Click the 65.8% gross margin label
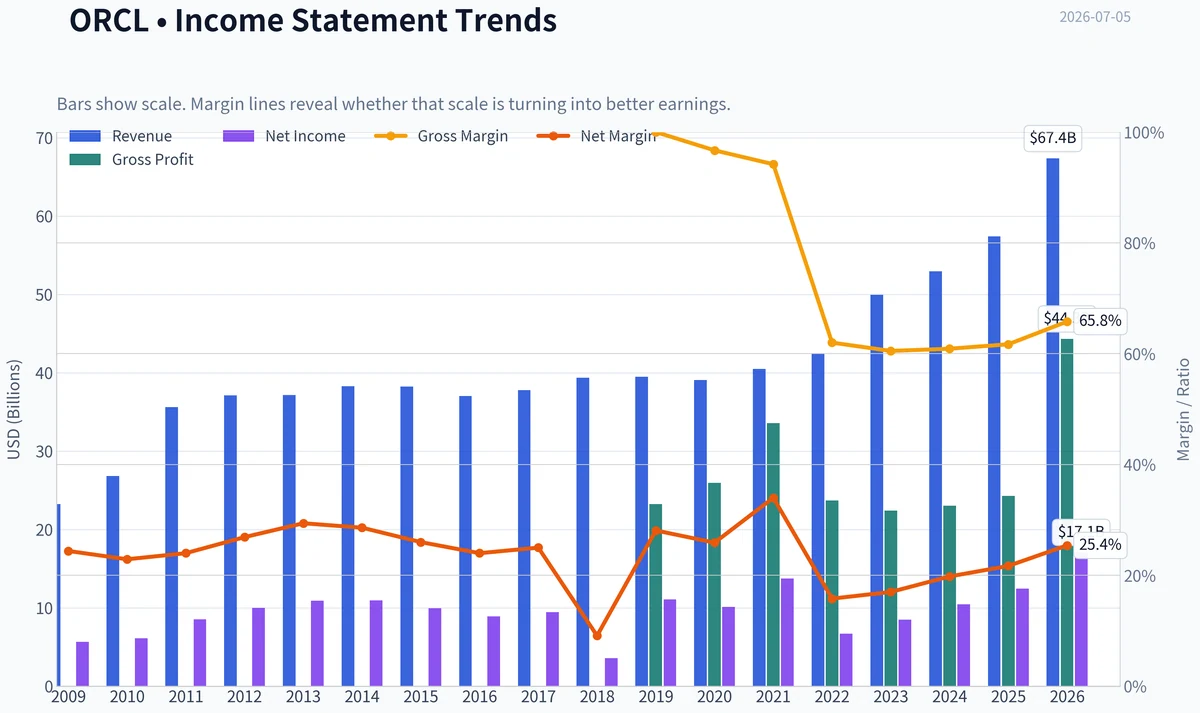This screenshot has width=1200, height=713. tap(1100, 322)
